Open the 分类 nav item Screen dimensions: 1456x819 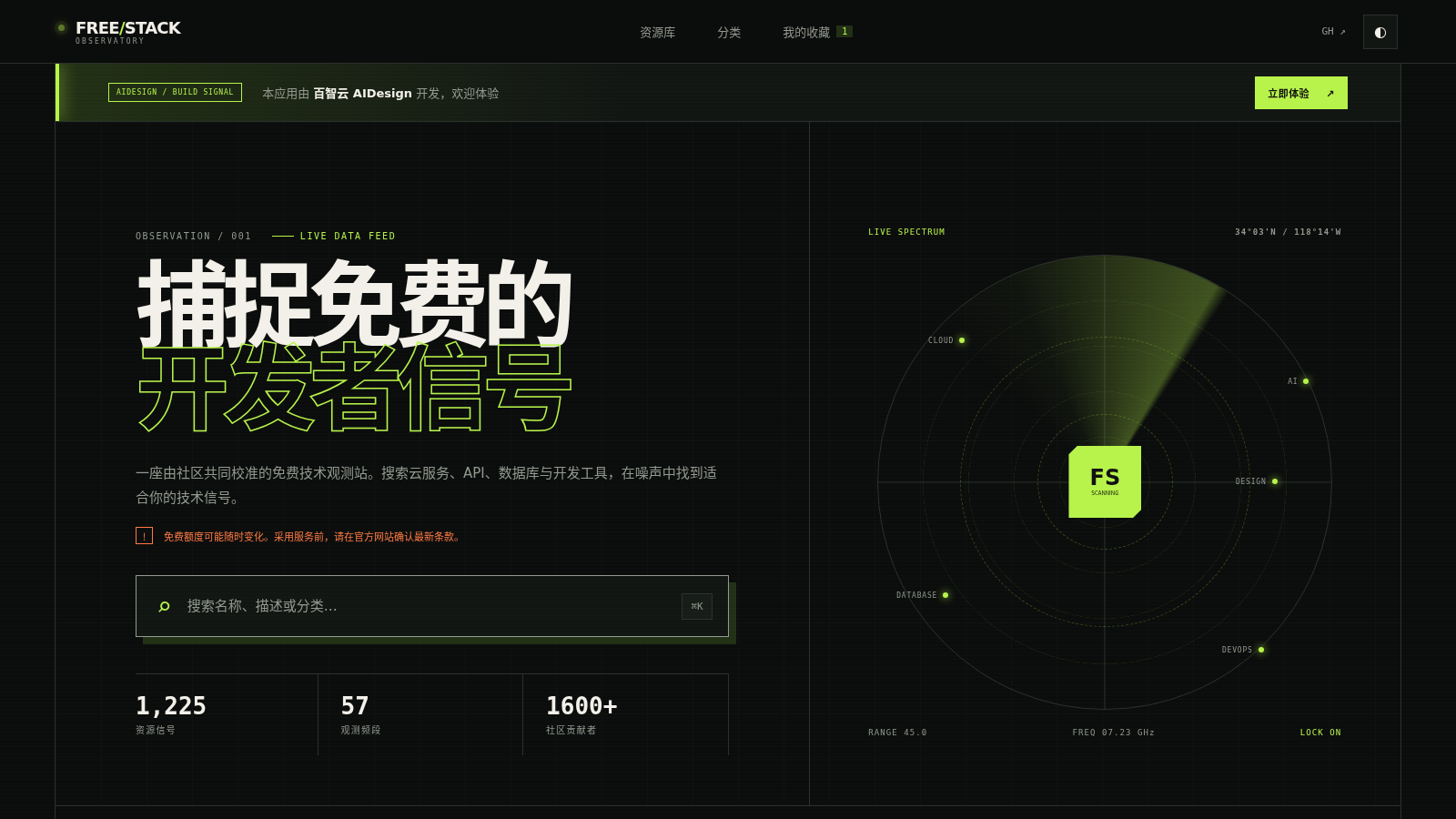pos(729,32)
